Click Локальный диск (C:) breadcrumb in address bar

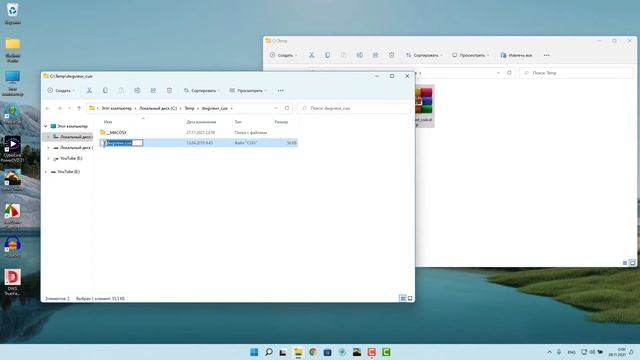click(x=158, y=108)
